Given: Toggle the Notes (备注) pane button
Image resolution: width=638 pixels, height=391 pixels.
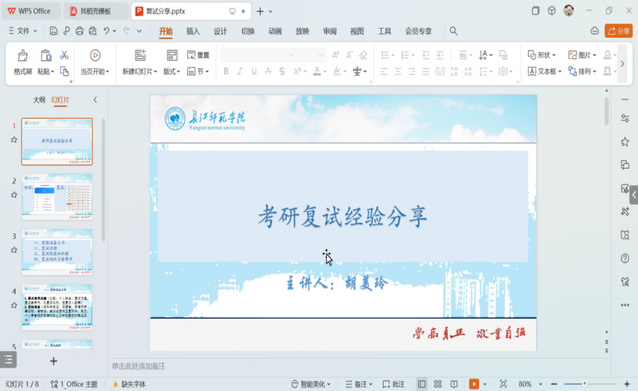Looking at the screenshot, I should coord(358,384).
